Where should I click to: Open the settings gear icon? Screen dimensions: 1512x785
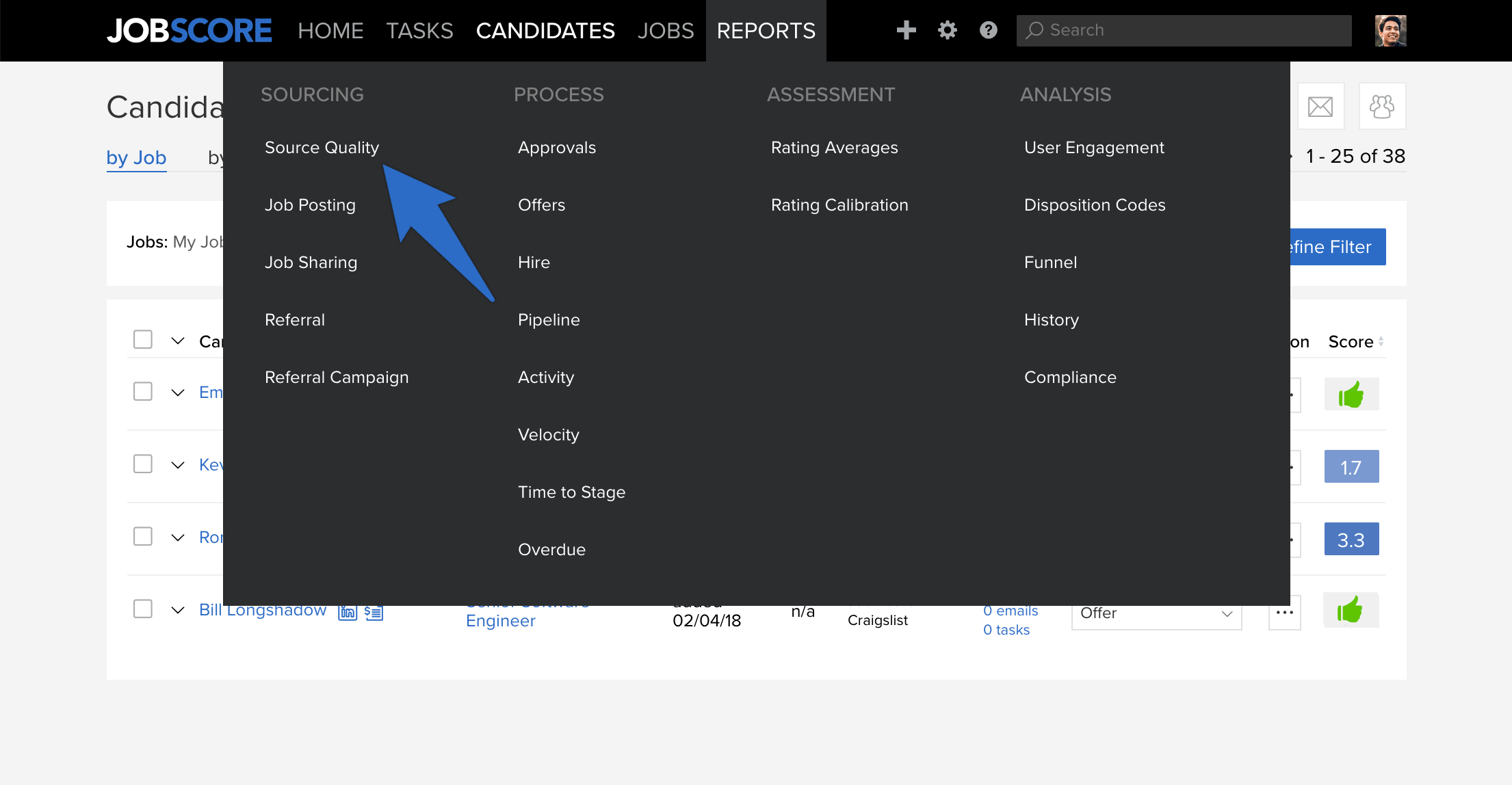click(947, 30)
